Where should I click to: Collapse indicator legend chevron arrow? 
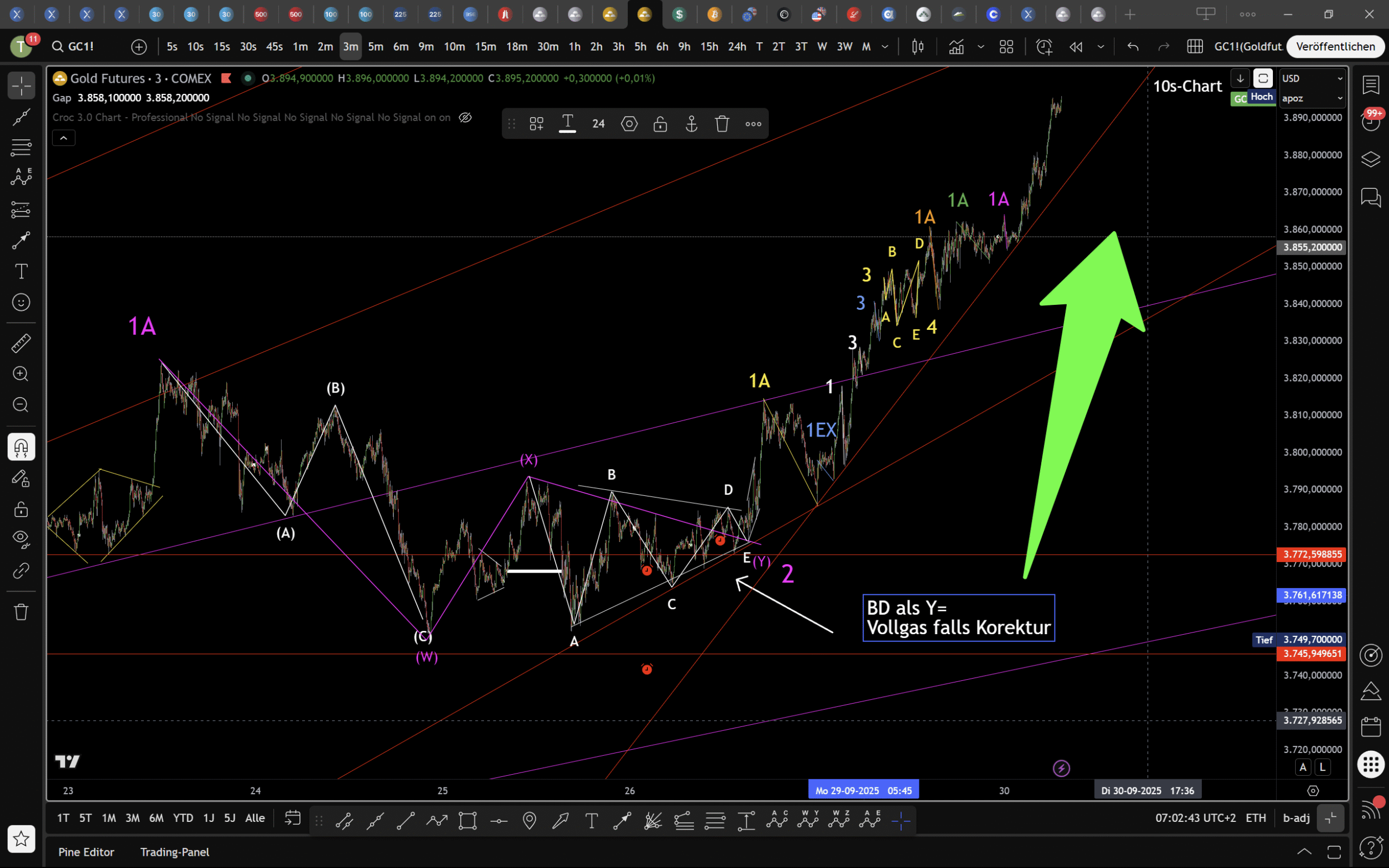(63, 138)
